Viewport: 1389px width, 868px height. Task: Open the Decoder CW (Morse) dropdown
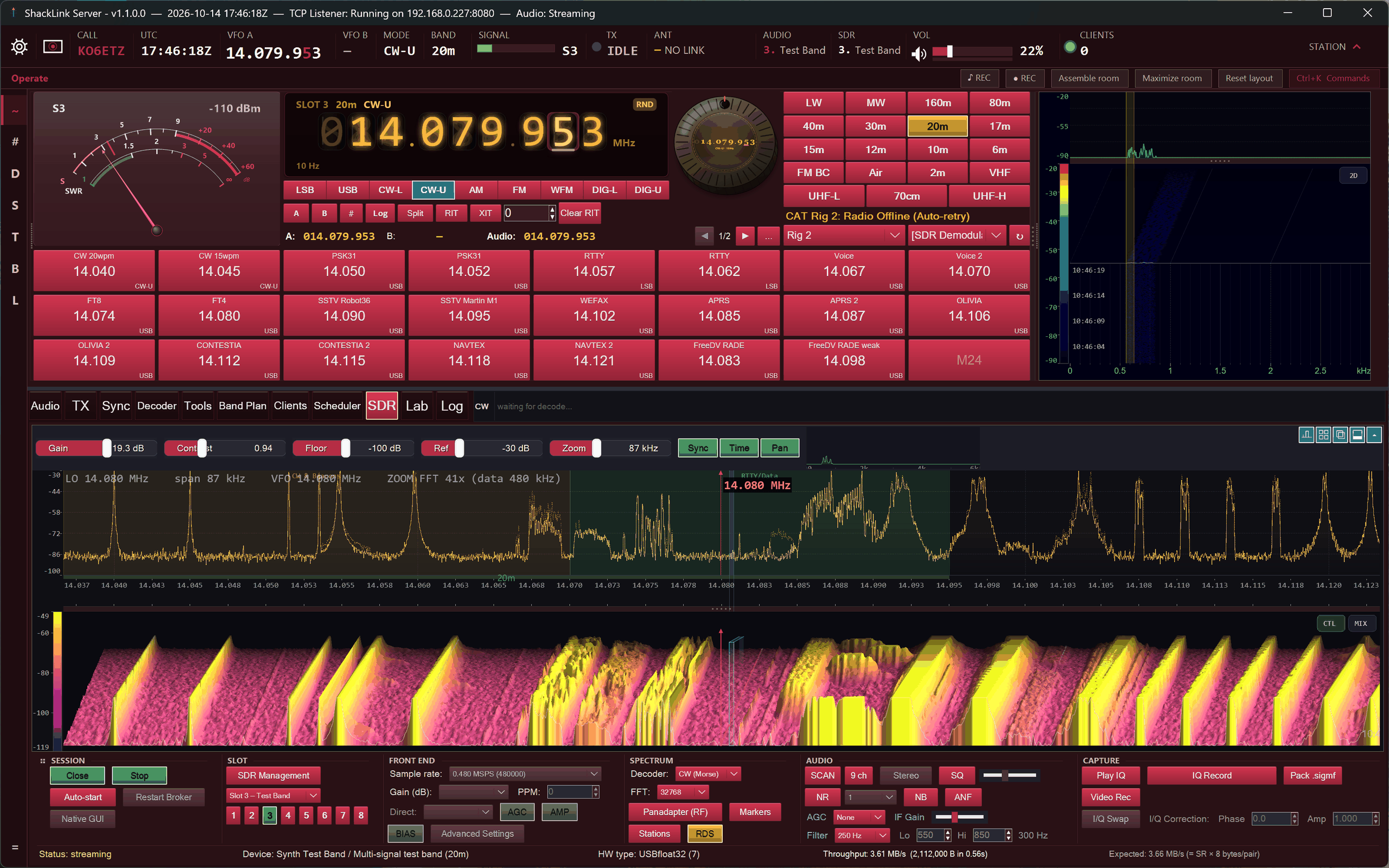click(x=708, y=774)
